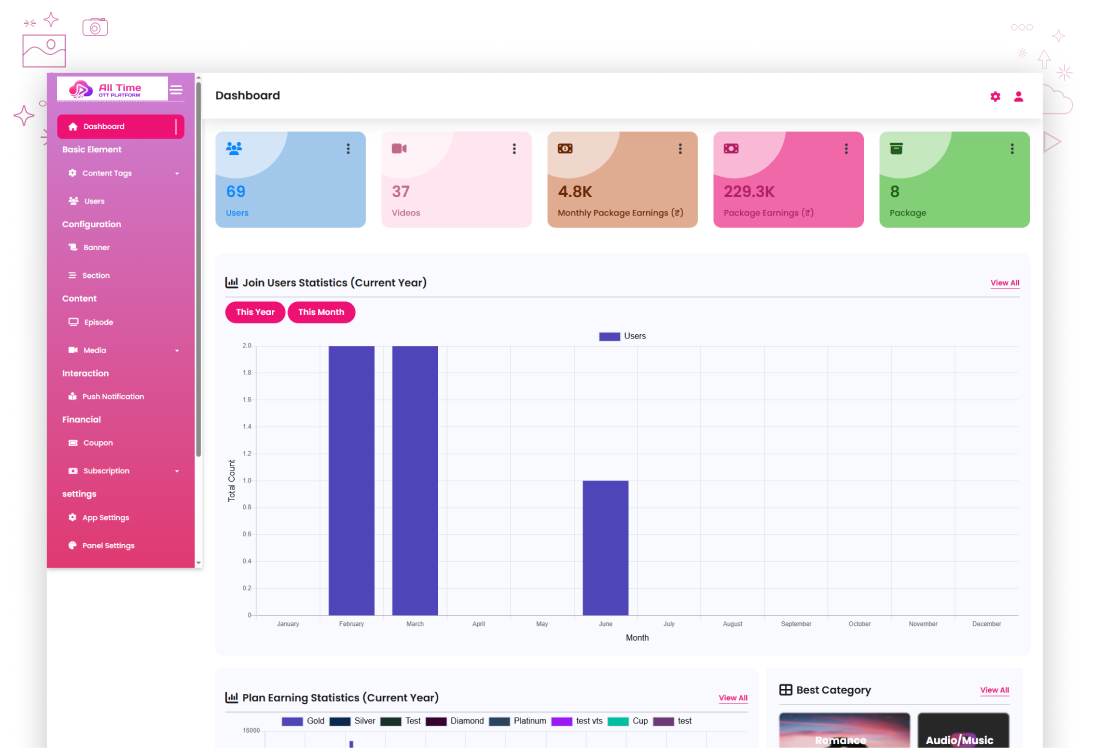The height and width of the screenshot is (748, 1095).
Task: Click the February bar in users chart
Action: pyautogui.click(x=351, y=481)
